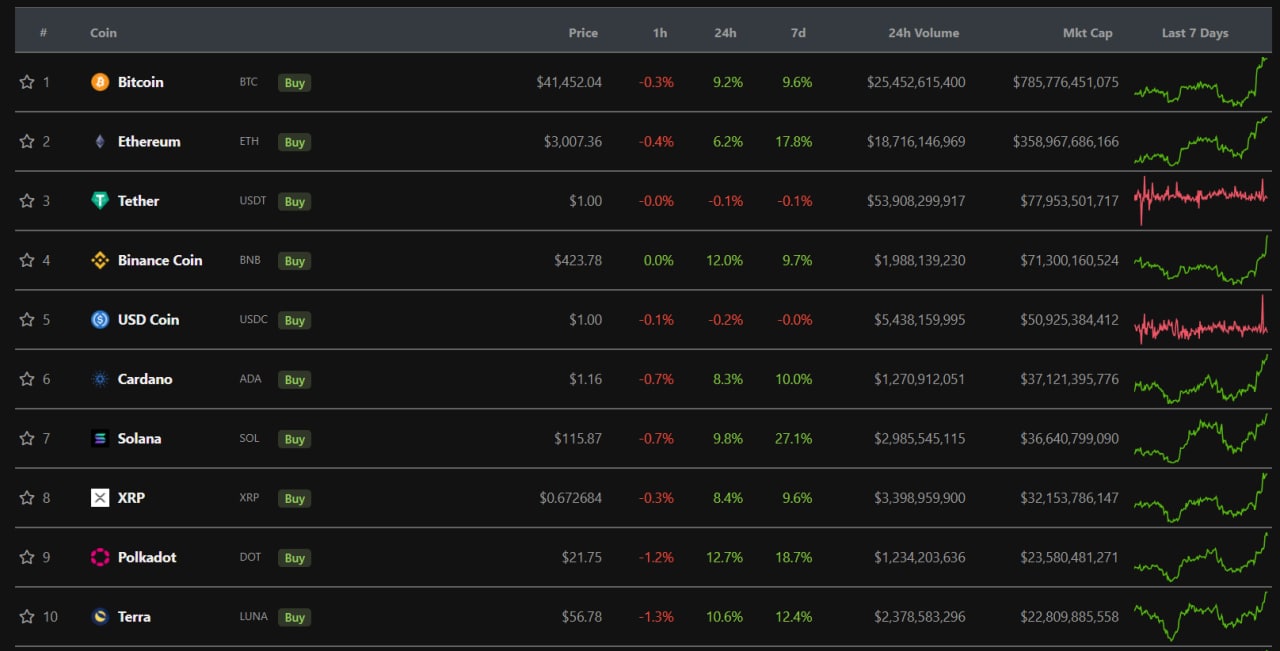The height and width of the screenshot is (651, 1280).
Task: Sort table by Coin column header
Action: (103, 33)
